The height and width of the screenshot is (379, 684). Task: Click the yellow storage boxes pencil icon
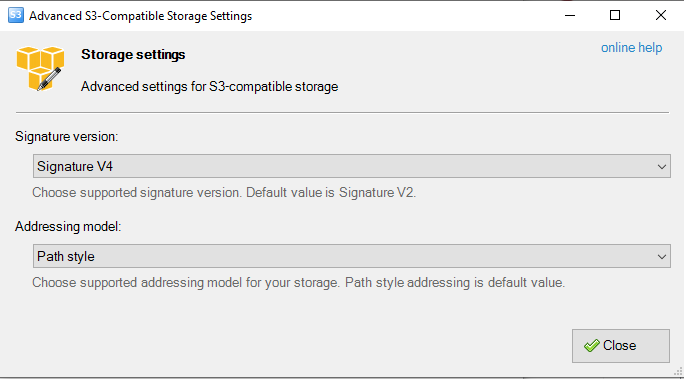pos(40,68)
